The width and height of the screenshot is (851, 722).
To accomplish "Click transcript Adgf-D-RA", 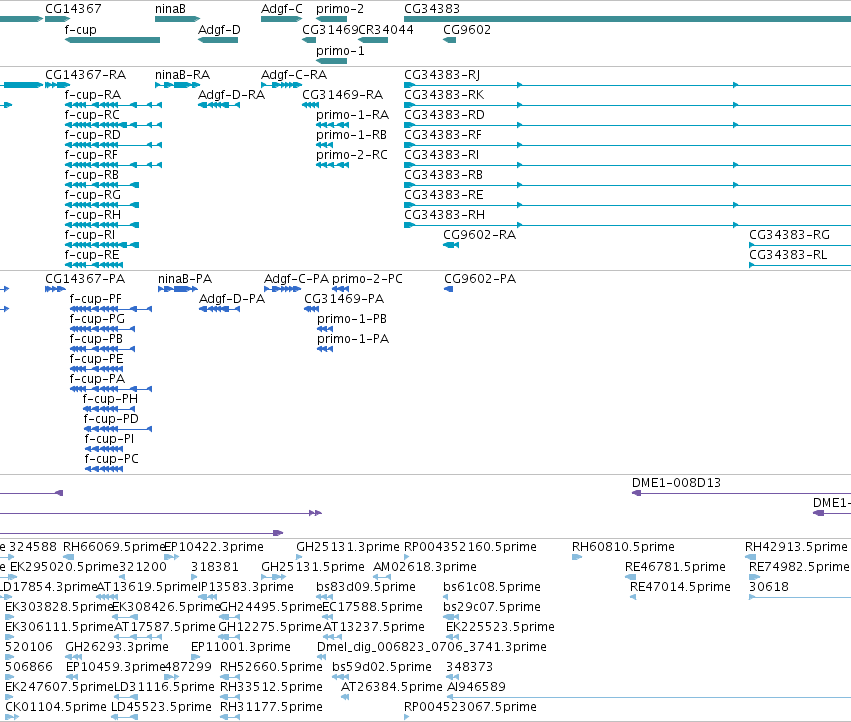I will [x=231, y=94].
